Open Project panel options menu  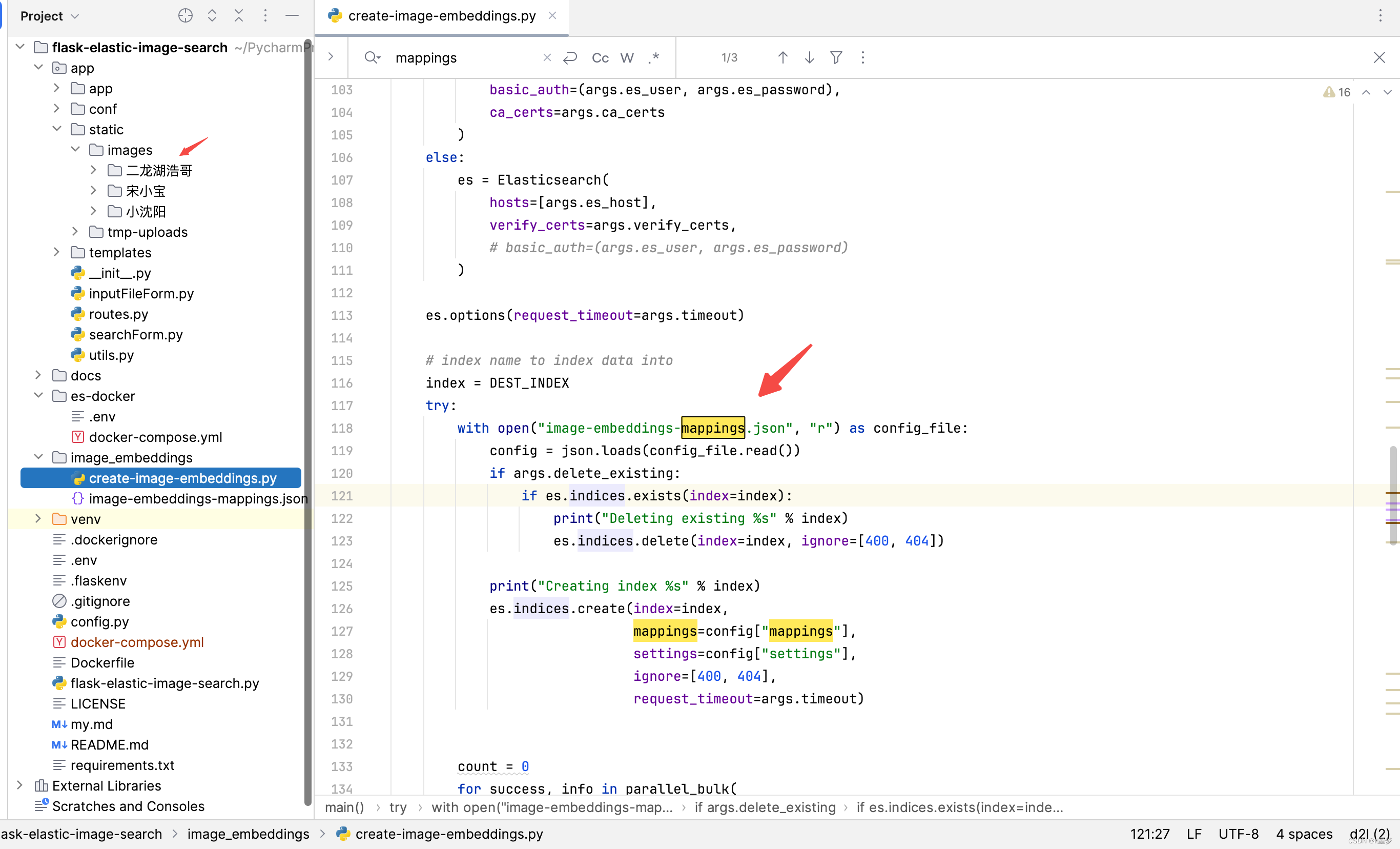[x=265, y=16]
